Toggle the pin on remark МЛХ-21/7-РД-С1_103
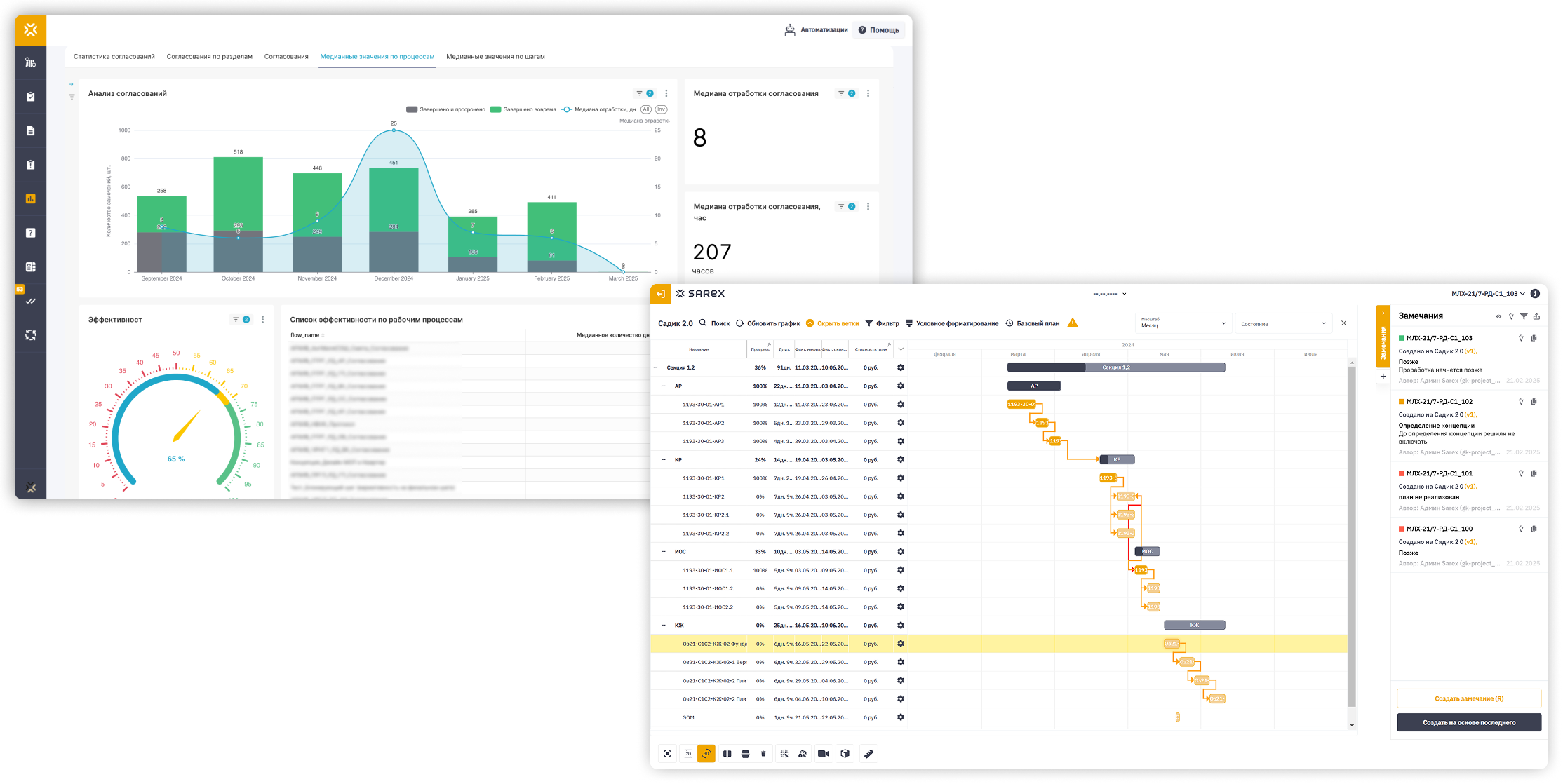 pos(1521,338)
